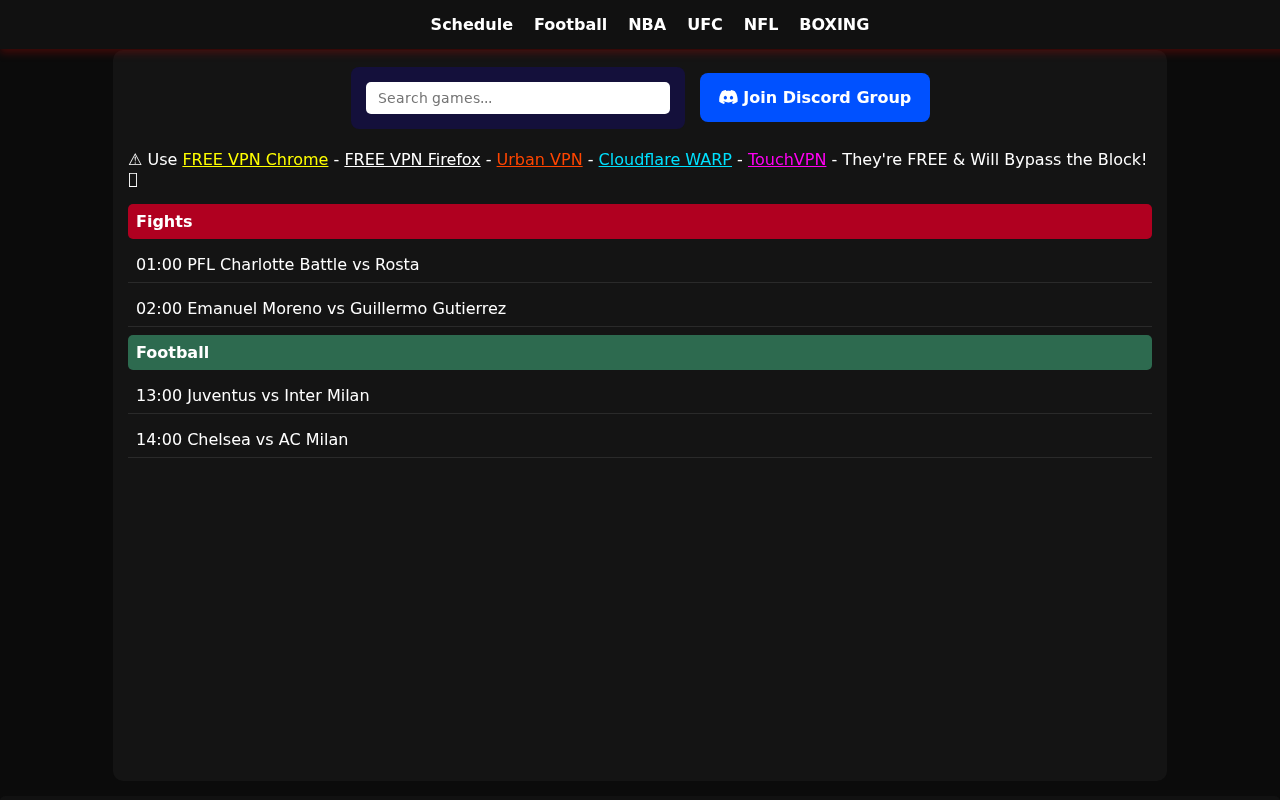The image size is (1280, 800).
Task: Go to the Football nav section
Action: pyautogui.click(x=570, y=25)
